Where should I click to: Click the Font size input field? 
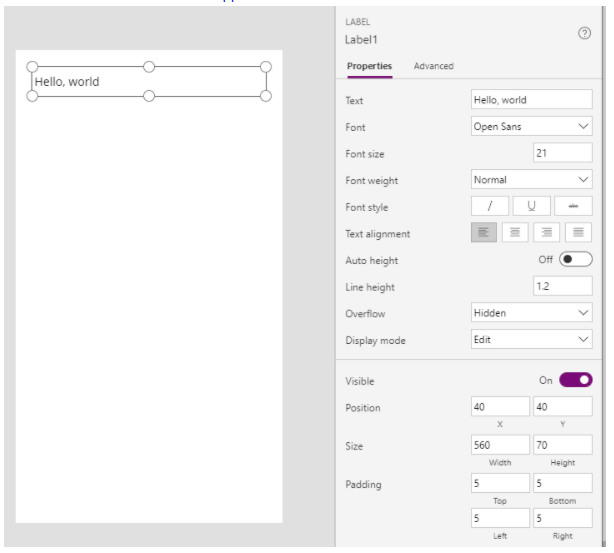coord(563,153)
